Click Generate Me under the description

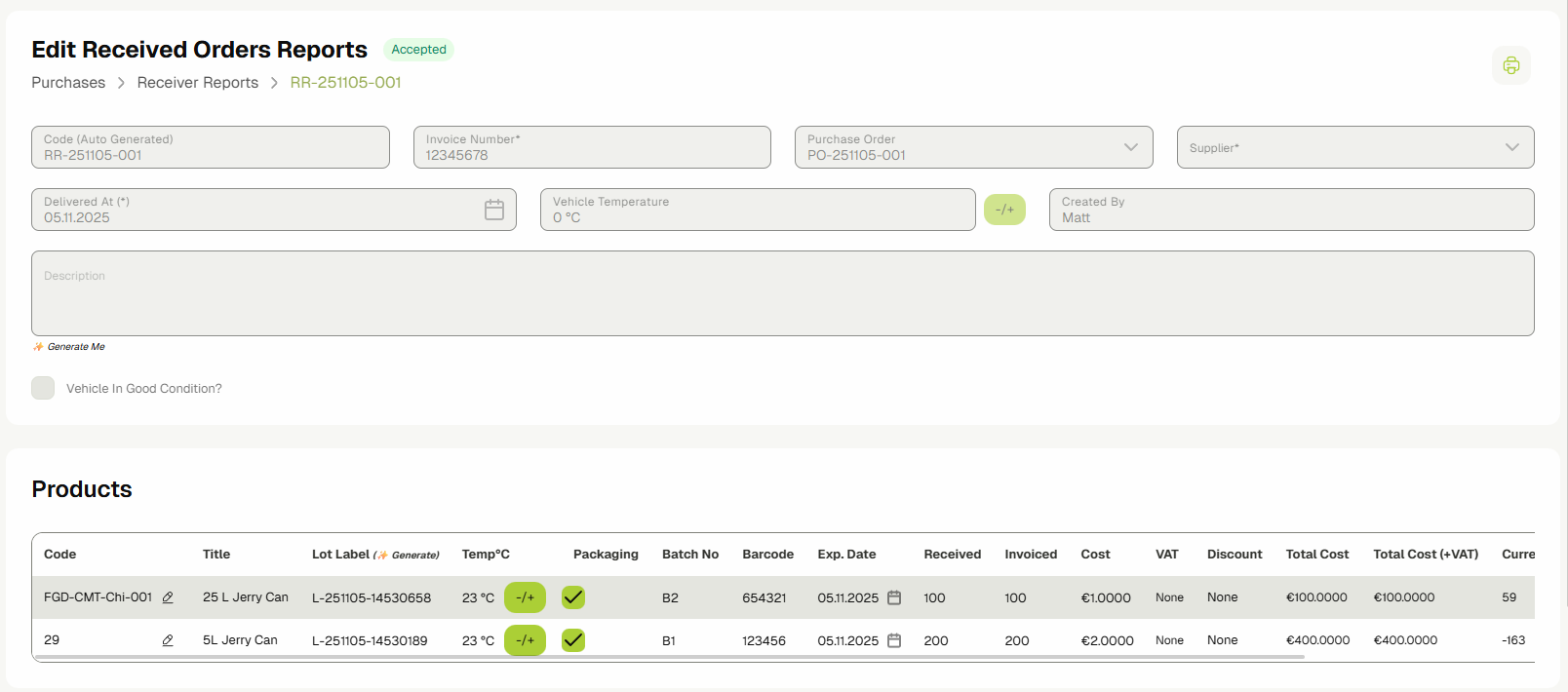75,347
